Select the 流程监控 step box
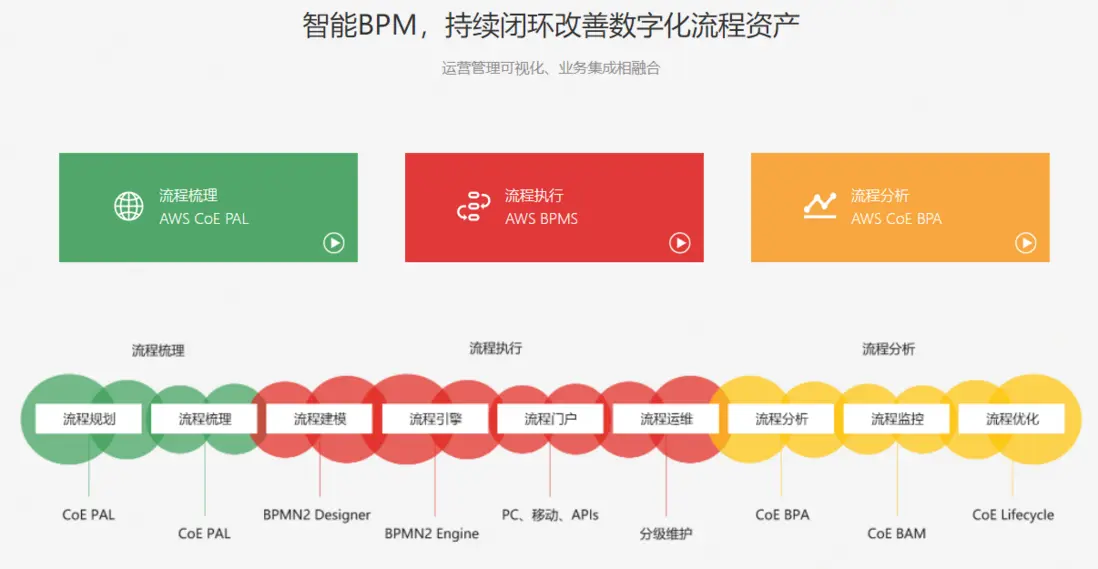 897,419
